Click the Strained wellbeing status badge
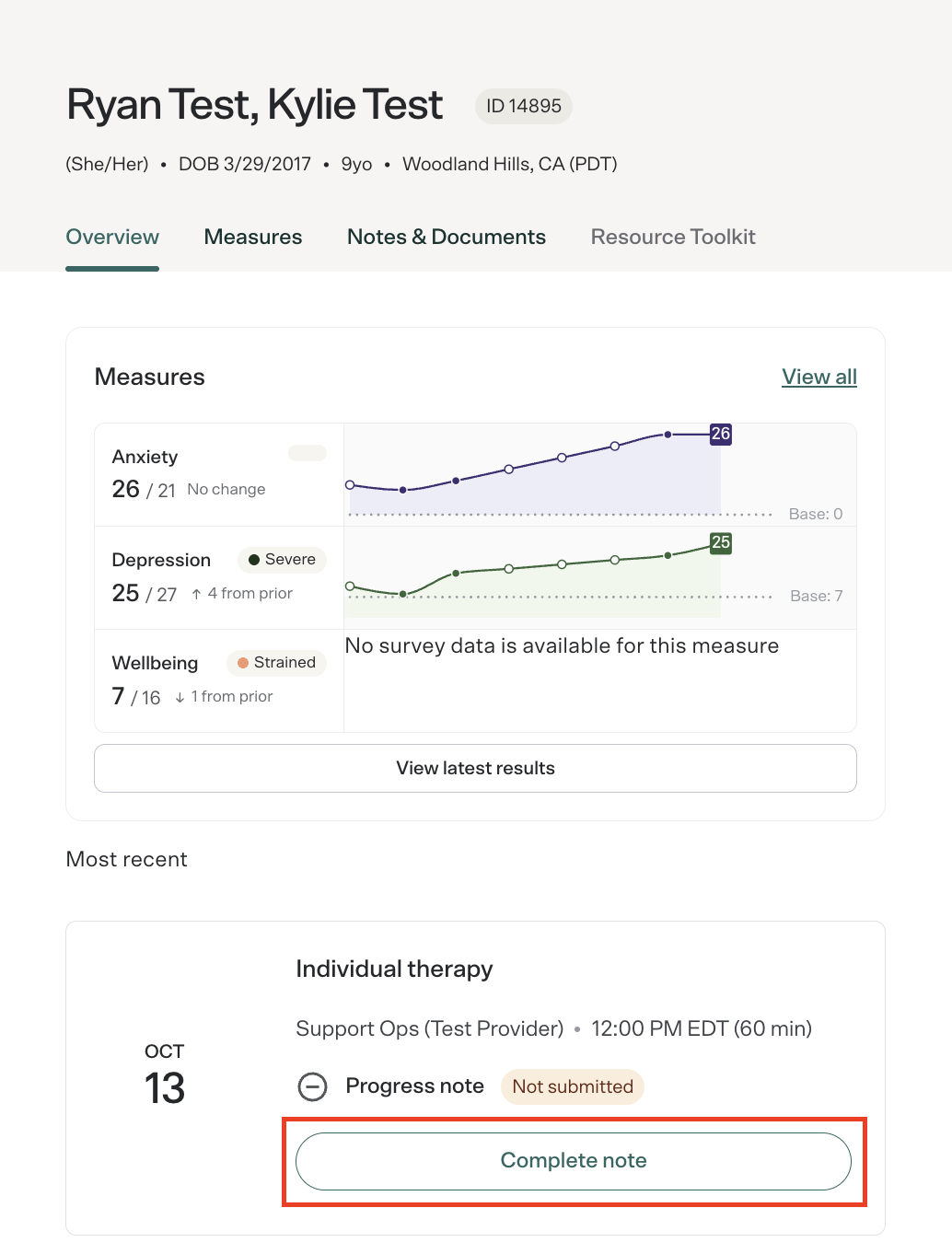 (x=276, y=662)
